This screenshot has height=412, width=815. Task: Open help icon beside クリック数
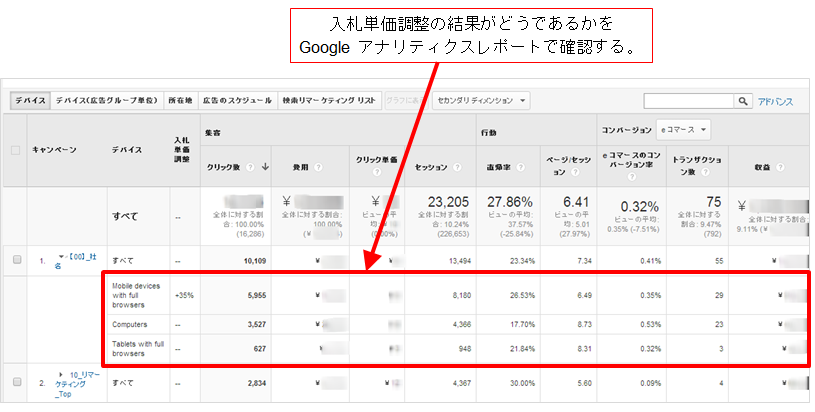[x=249, y=167]
